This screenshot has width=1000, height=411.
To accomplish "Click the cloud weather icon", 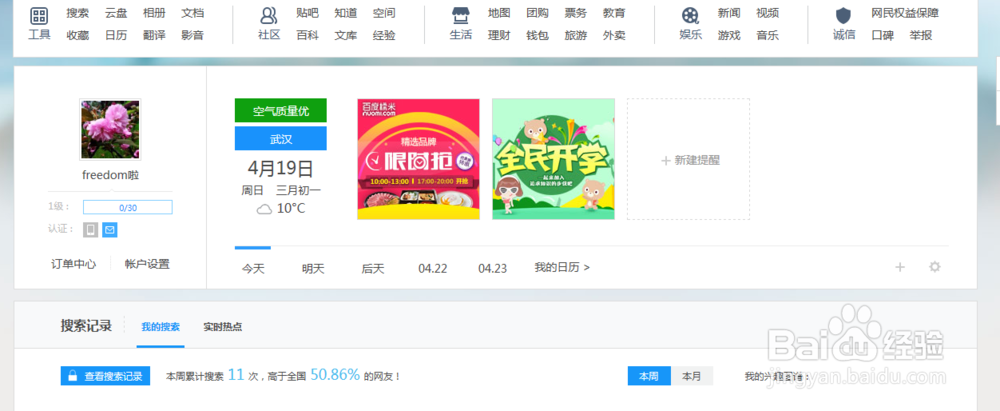I will (x=264, y=209).
